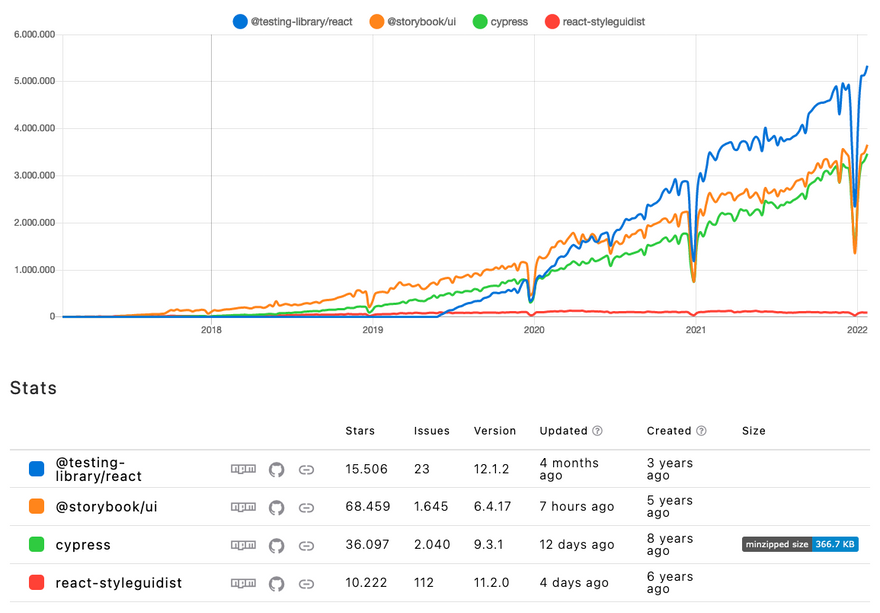Click the help icon next to Updated
880x613 pixels.
point(597,431)
